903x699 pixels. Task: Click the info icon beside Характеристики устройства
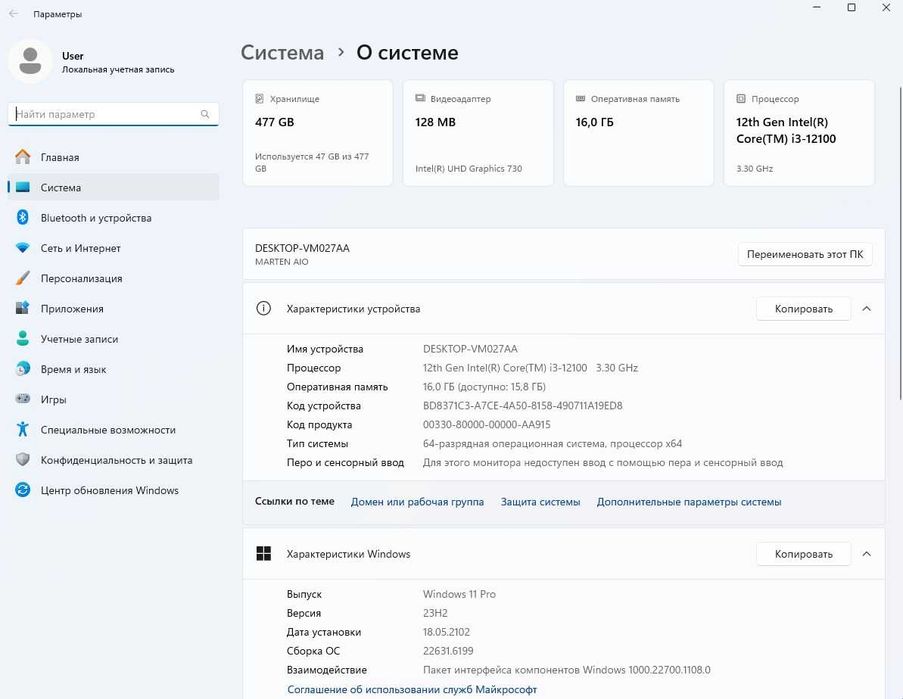click(x=263, y=309)
